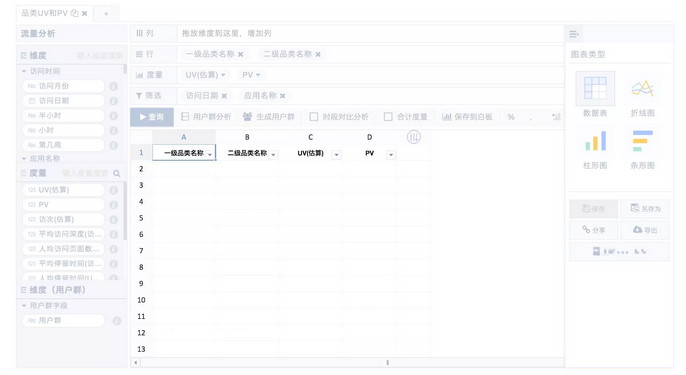Screen dimensions: 686x375
Task: Open the filter dropdown on 二级品类名称 column header
Action: (273, 154)
